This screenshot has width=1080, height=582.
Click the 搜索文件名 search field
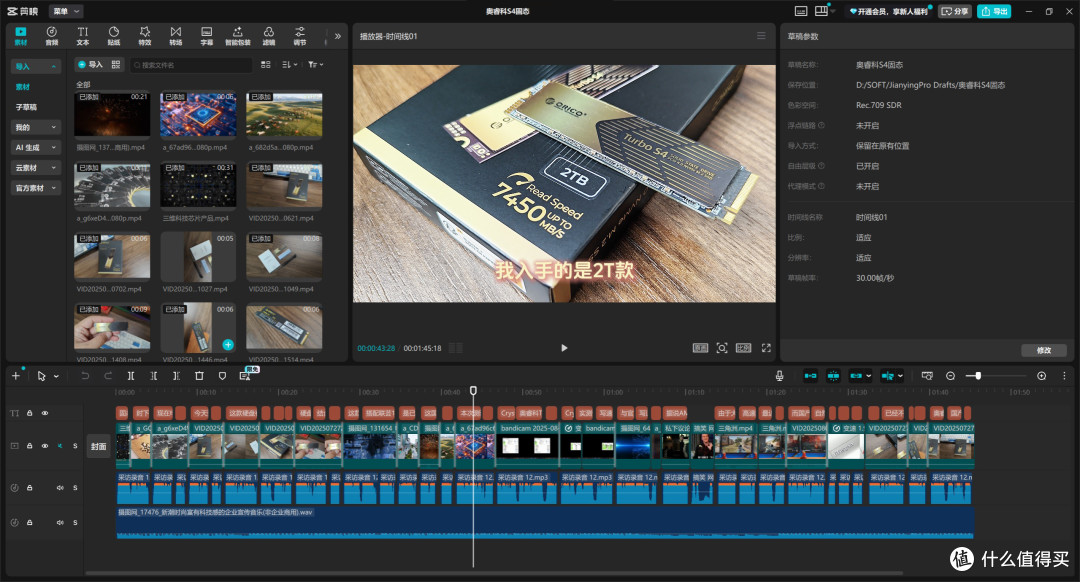(x=191, y=65)
